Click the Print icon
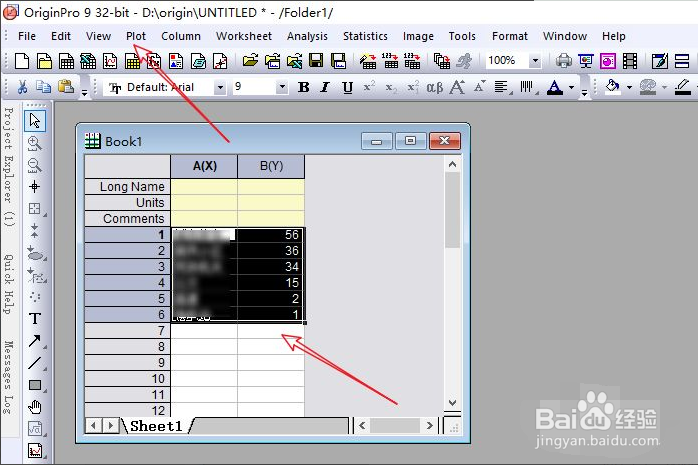 (564, 61)
